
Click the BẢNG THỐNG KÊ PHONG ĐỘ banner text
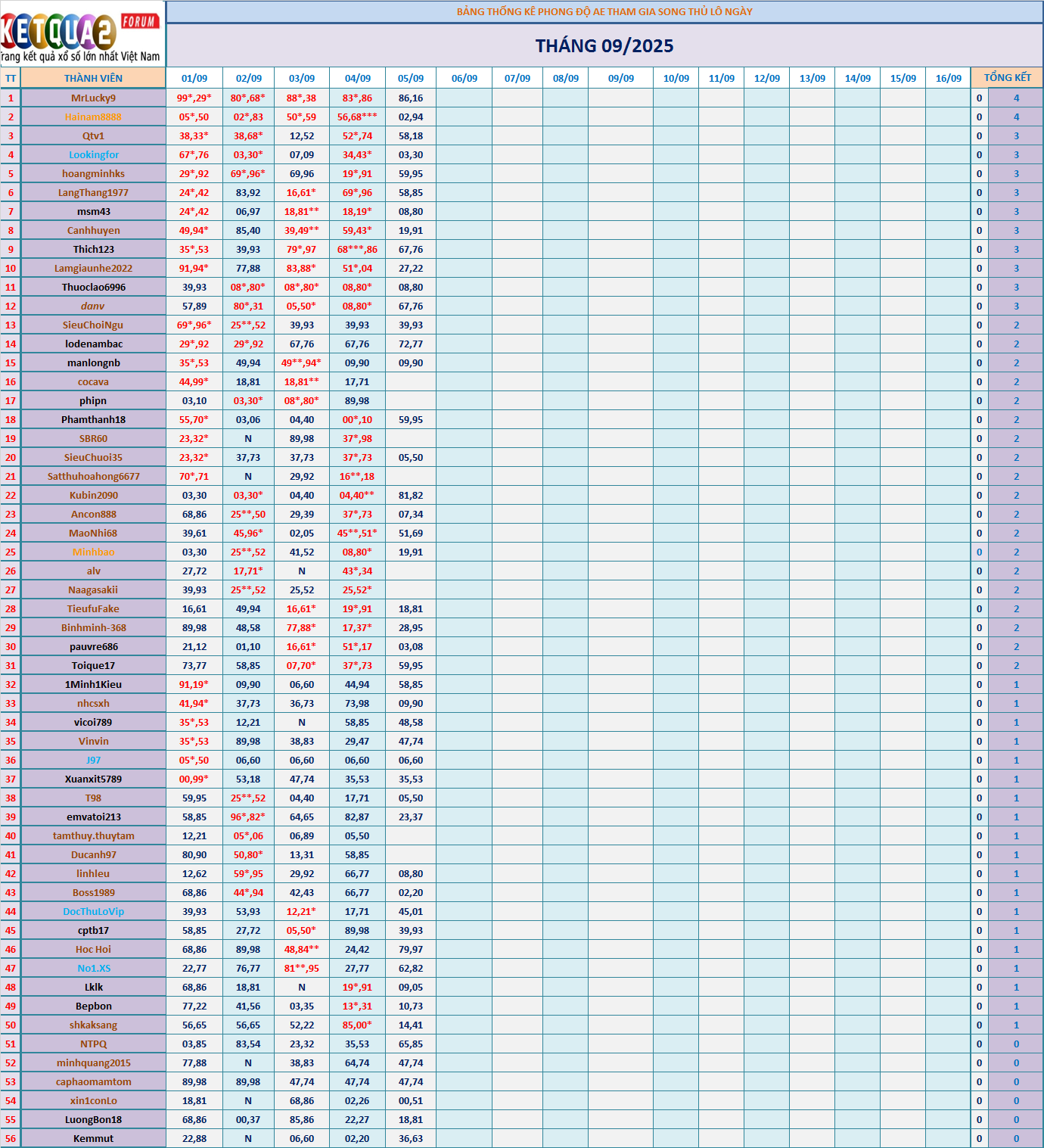click(604, 11)
